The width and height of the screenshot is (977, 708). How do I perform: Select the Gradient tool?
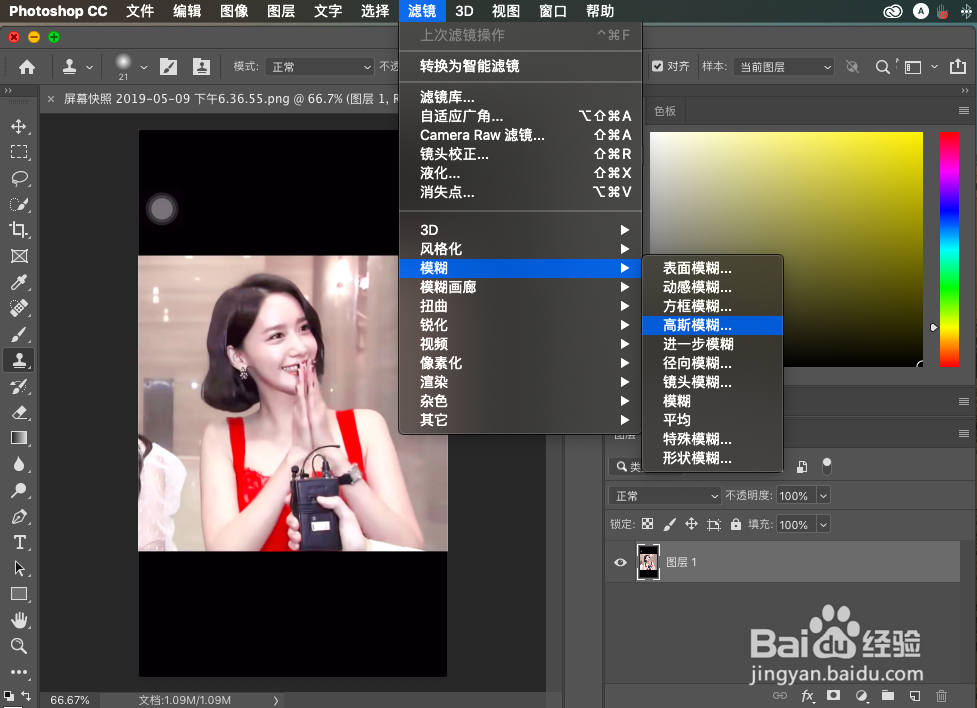(x=19, y=438)
